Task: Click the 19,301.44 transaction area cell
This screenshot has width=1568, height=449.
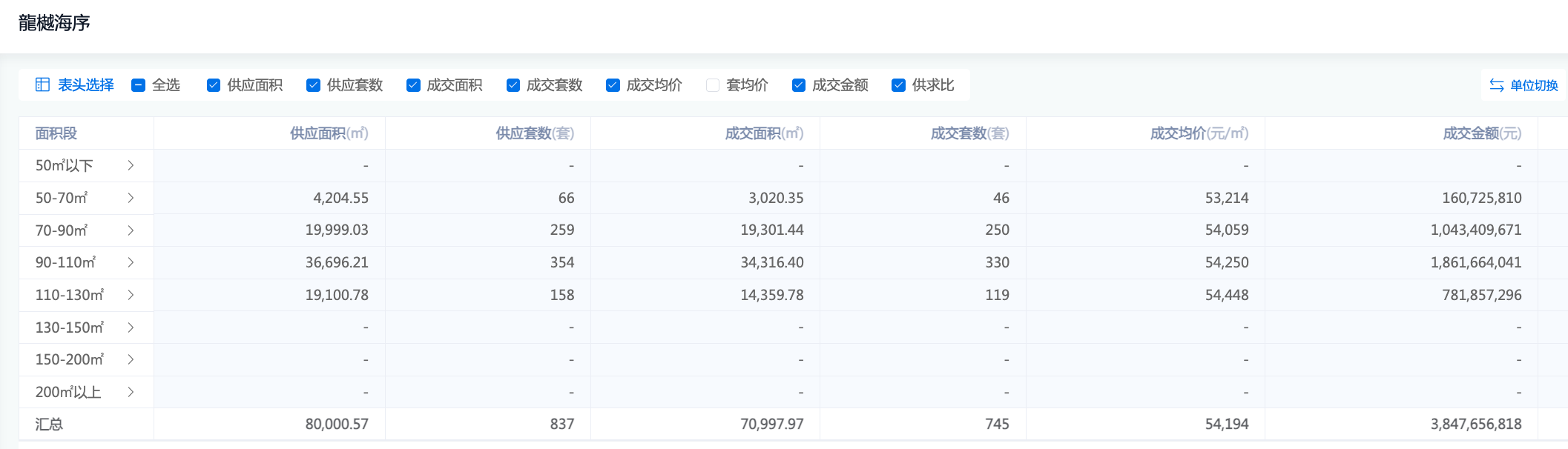Action: click(x=772, y=230)
